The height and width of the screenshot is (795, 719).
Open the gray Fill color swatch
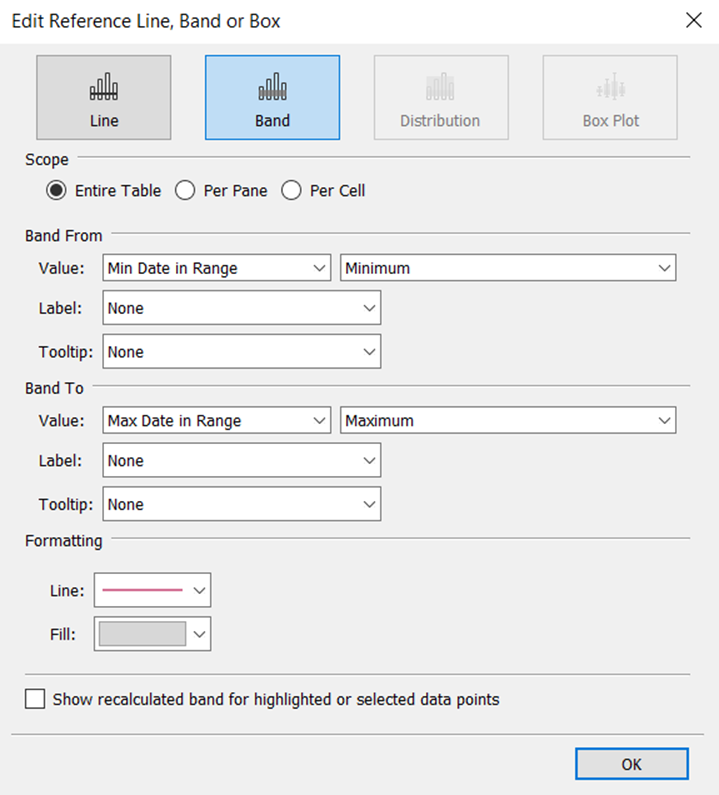pos(153,634)
